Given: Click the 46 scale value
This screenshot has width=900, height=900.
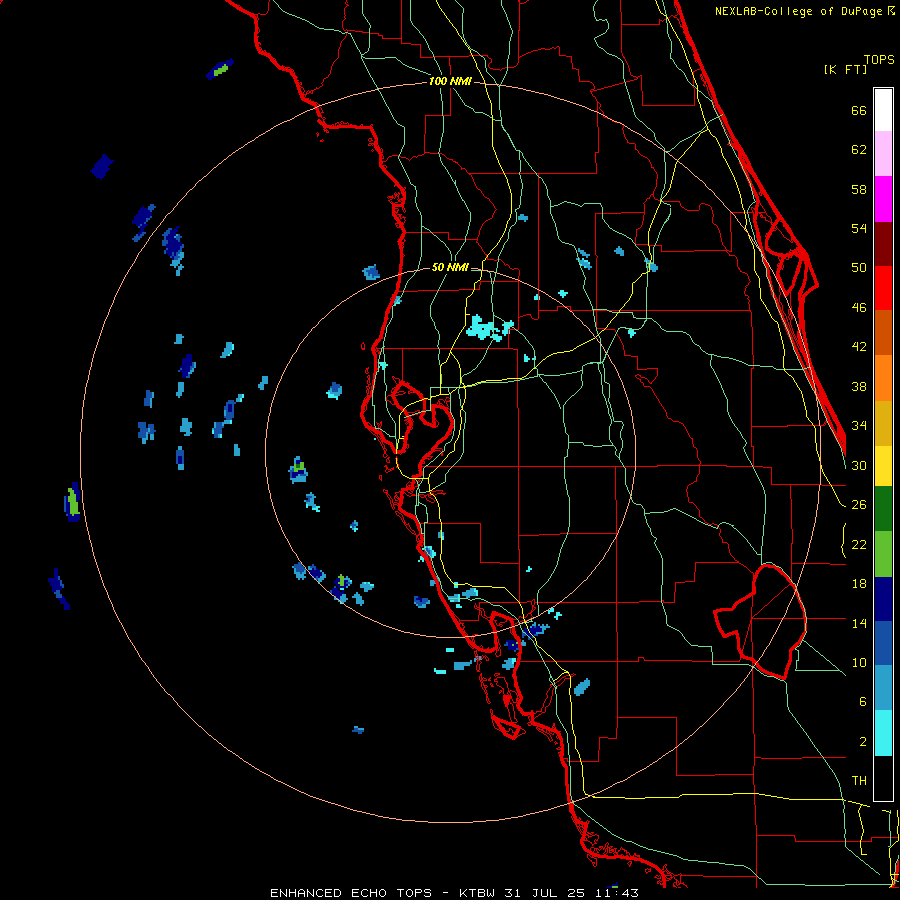Looking at the screenshot, I should (859, 308).
